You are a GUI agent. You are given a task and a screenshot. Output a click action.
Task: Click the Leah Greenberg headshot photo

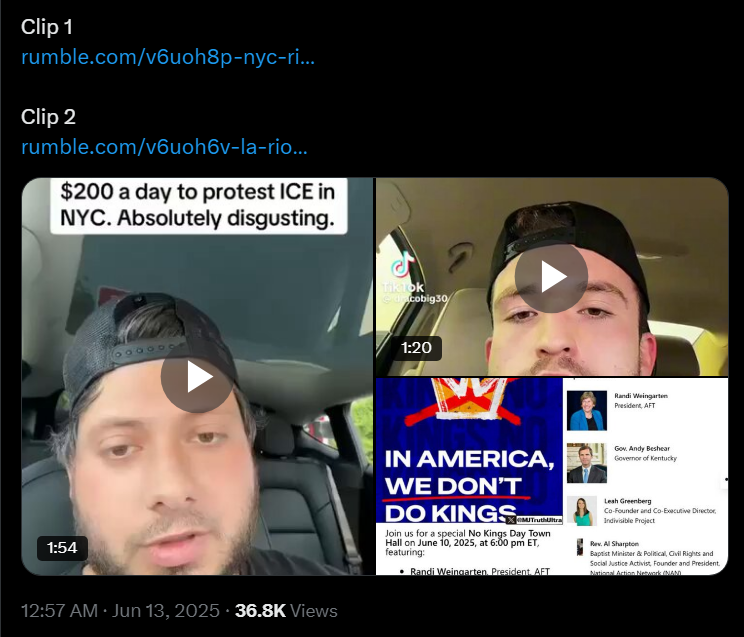582,511
